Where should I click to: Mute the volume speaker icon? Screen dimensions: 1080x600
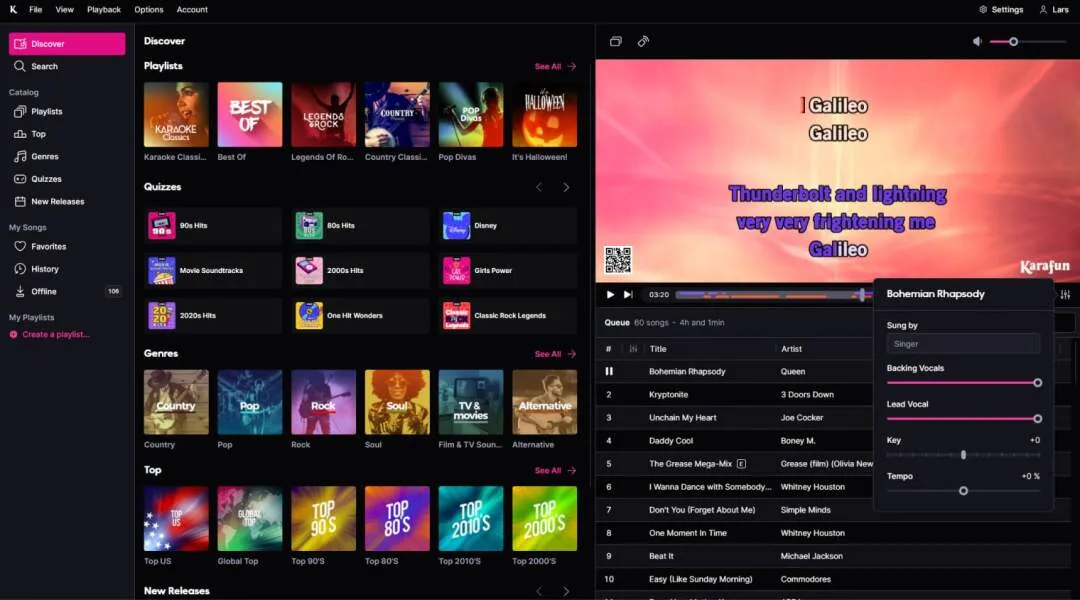977,41
